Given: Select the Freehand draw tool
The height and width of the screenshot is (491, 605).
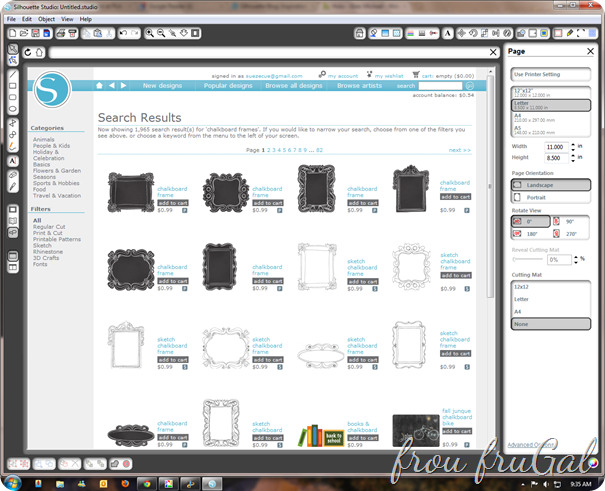Looking at the screenshot, I should point(13,146).
